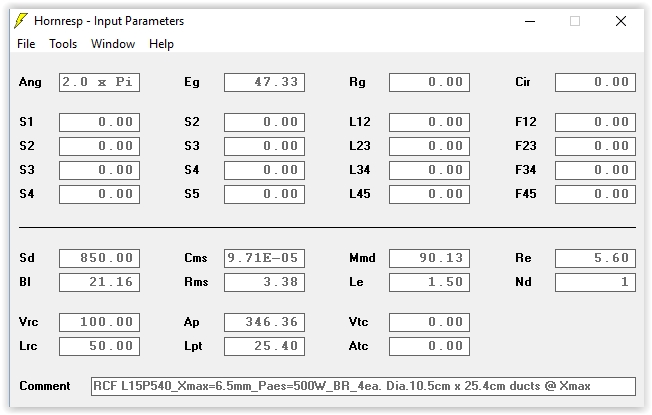Click the Eg field with 47.33
This screenshot has width=652, height=415.
[264, 82]
